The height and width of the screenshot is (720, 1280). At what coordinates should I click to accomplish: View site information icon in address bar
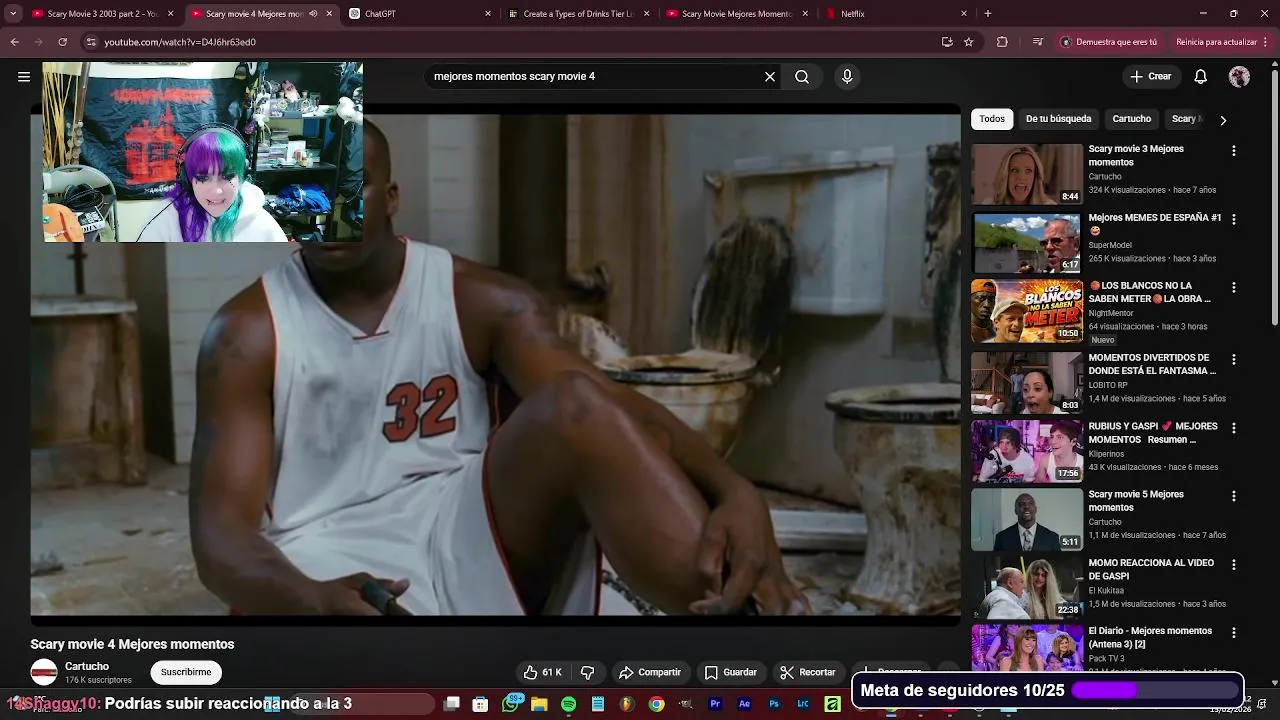91,42
